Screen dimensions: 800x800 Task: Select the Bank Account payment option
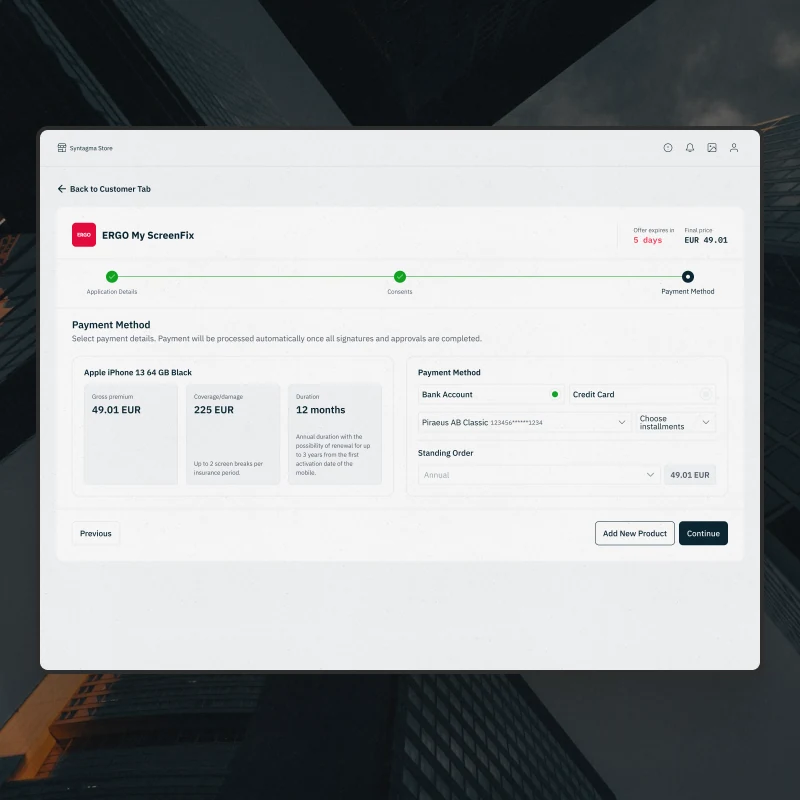491,394
